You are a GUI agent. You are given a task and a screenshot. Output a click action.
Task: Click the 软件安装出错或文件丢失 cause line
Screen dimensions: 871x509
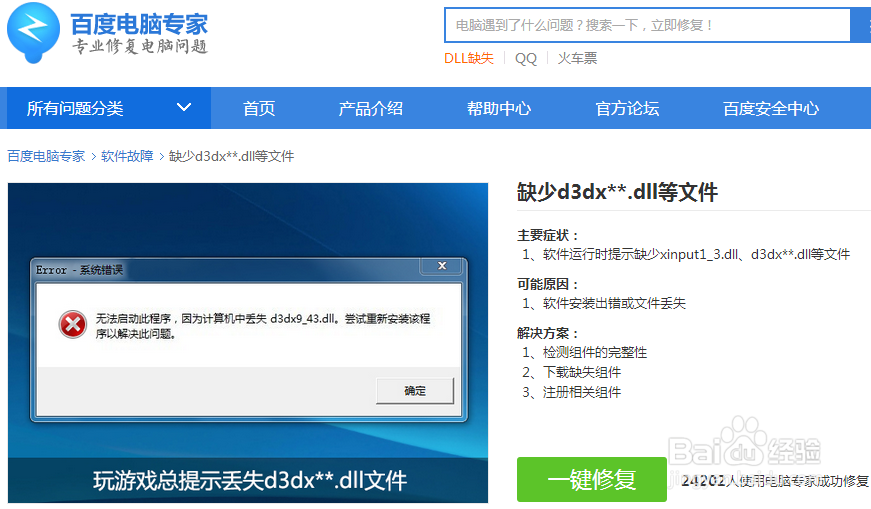click(x=604, y=303)
